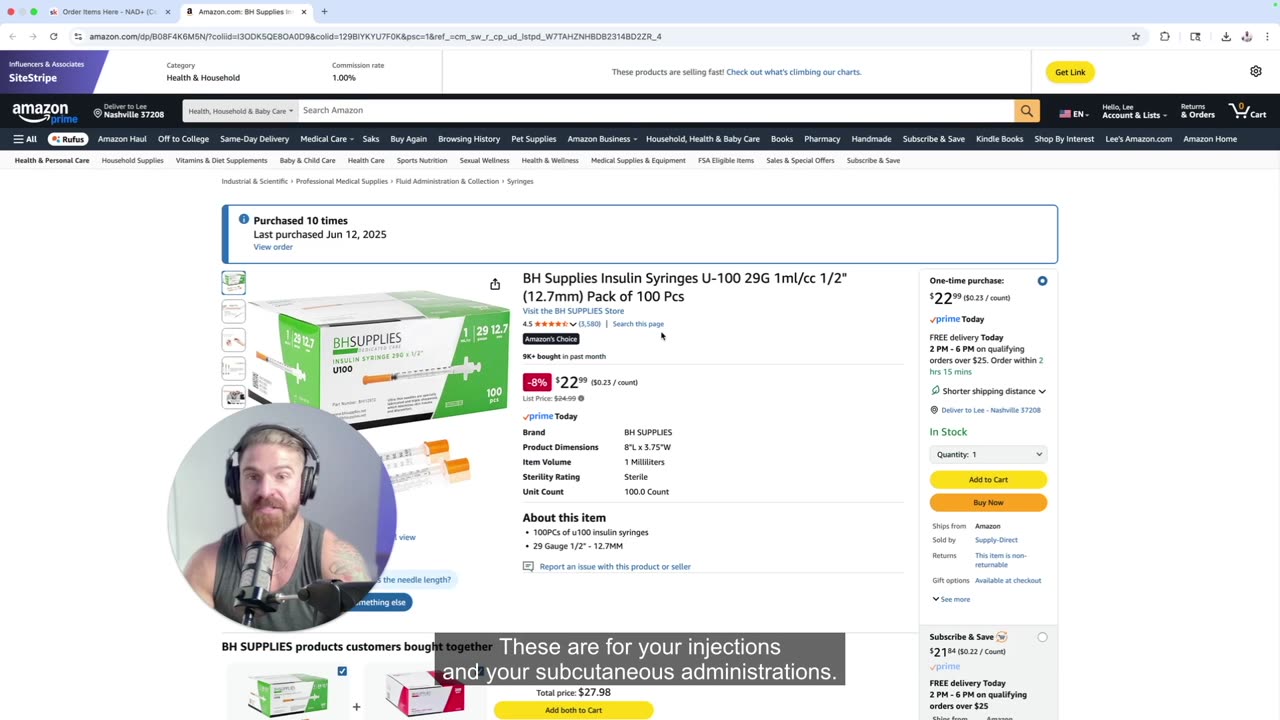Image resolution: width=1280 pixels, height=720 pixels.
Task: Click the orange search magnifier button
Action: click(x=1026, y=111)
